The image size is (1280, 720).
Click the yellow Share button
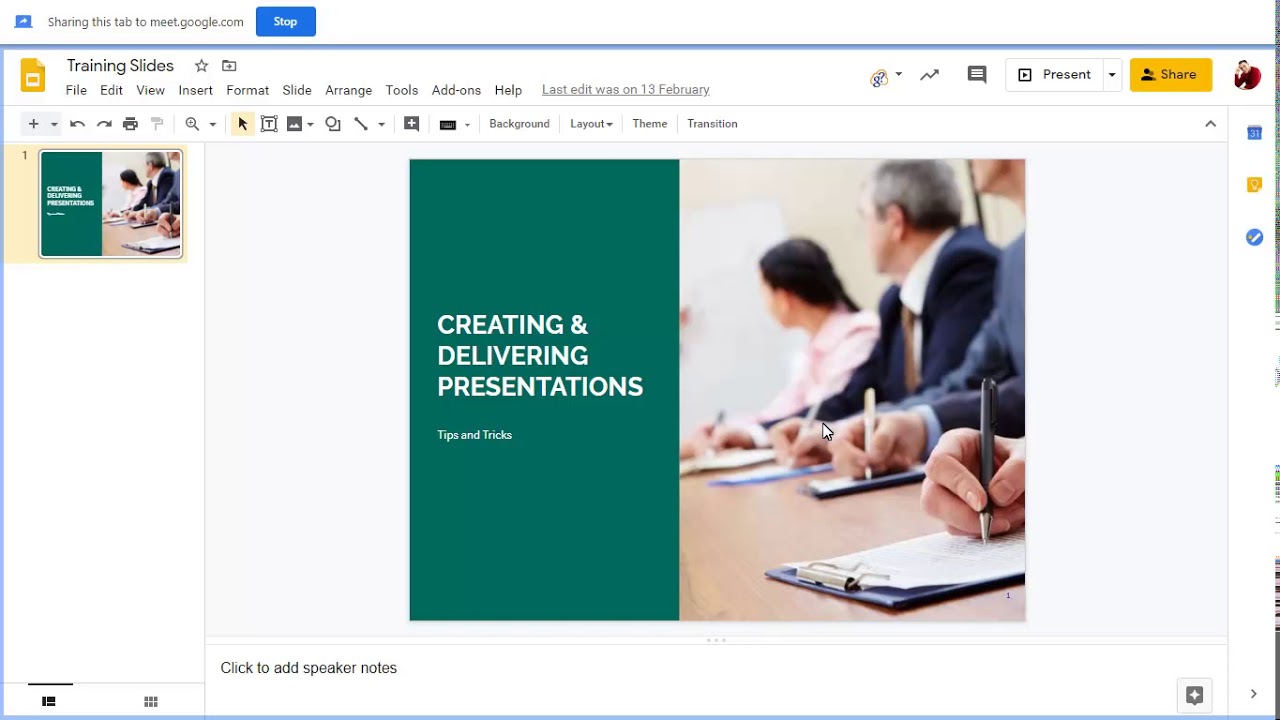(x=1171, y=75)
